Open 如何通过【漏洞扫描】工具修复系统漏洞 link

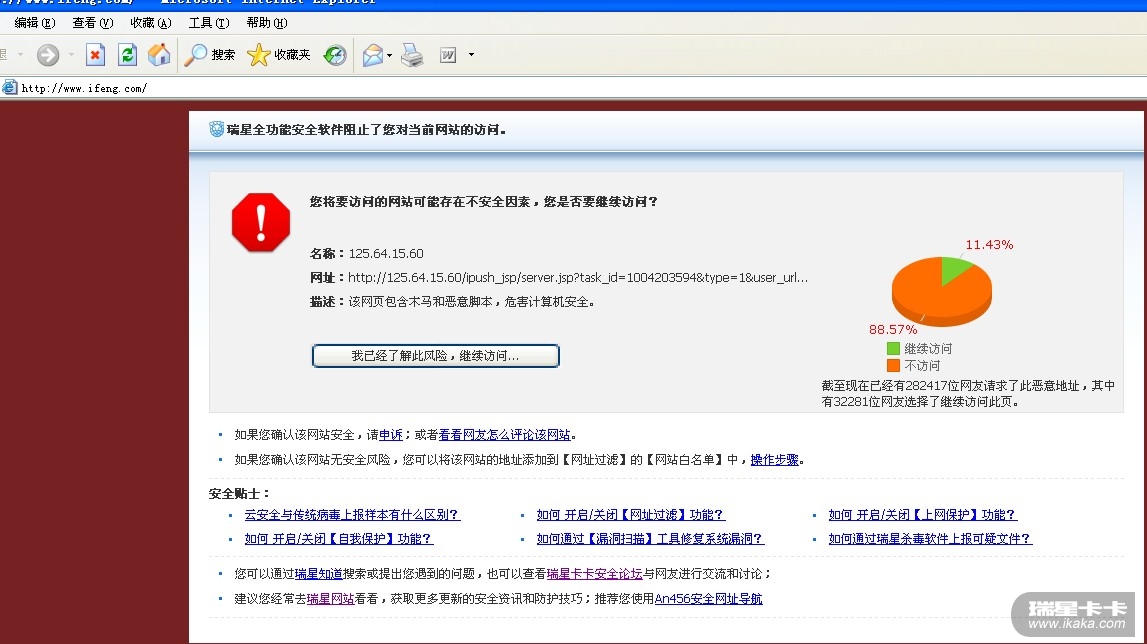point(650,539)
